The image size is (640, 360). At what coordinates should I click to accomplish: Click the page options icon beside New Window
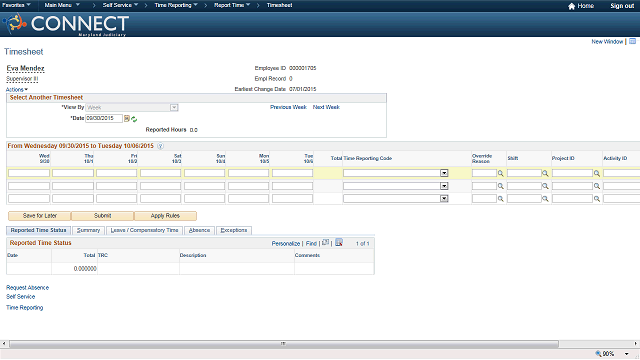(632, 41)
